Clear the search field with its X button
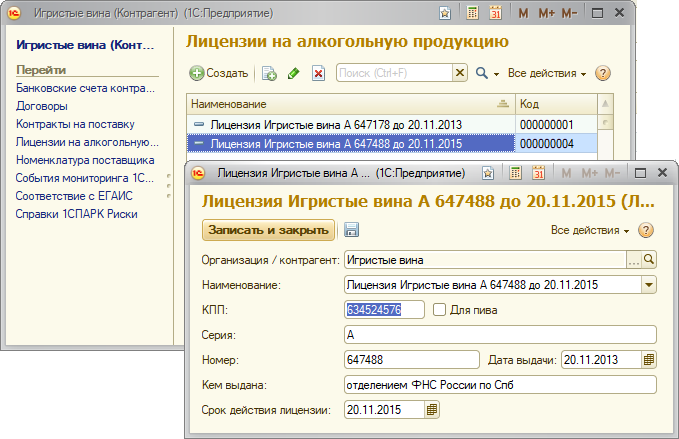679x439 pixels. [x=460, y=73]
